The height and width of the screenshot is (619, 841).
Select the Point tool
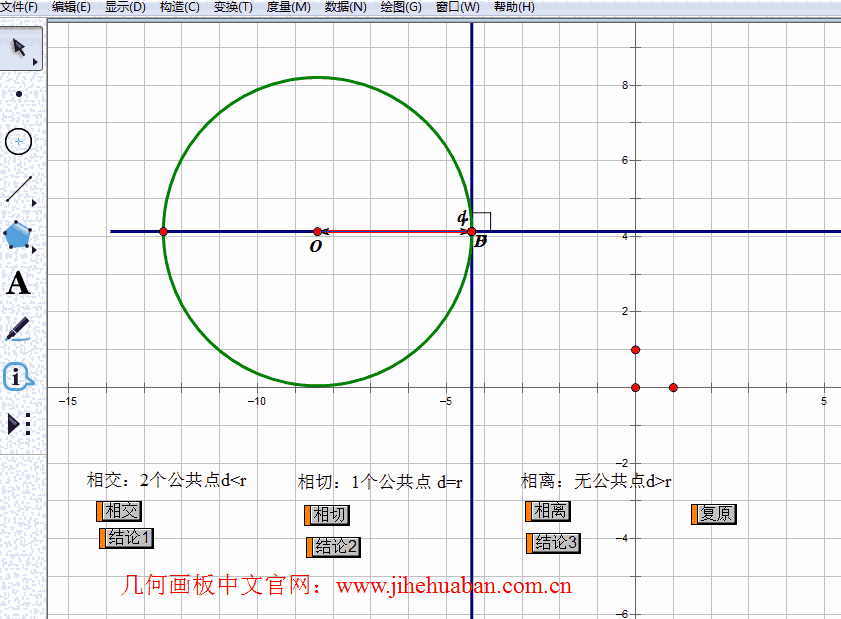coord(19,94)
